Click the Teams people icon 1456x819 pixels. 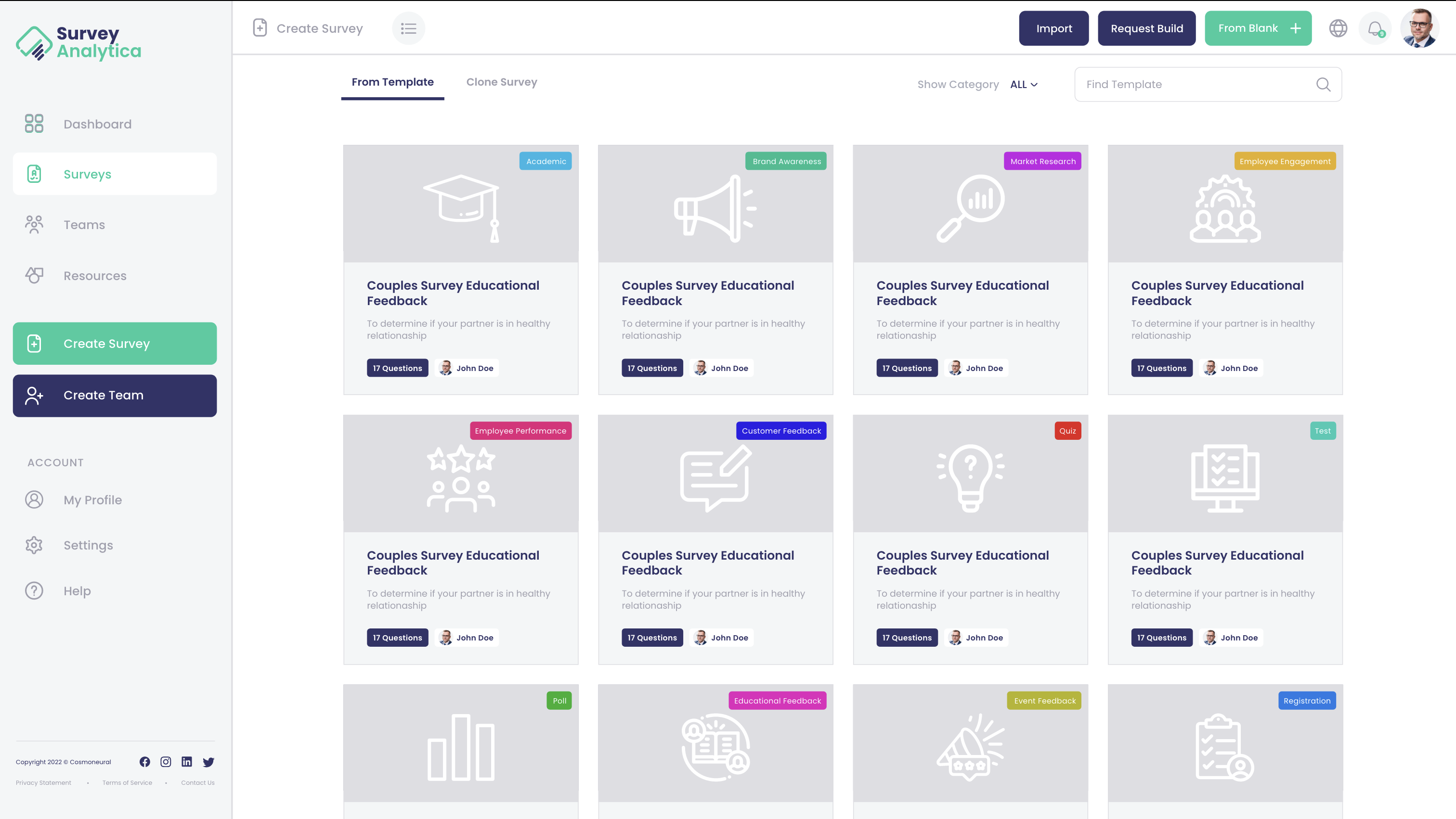(x=34, y=224)
